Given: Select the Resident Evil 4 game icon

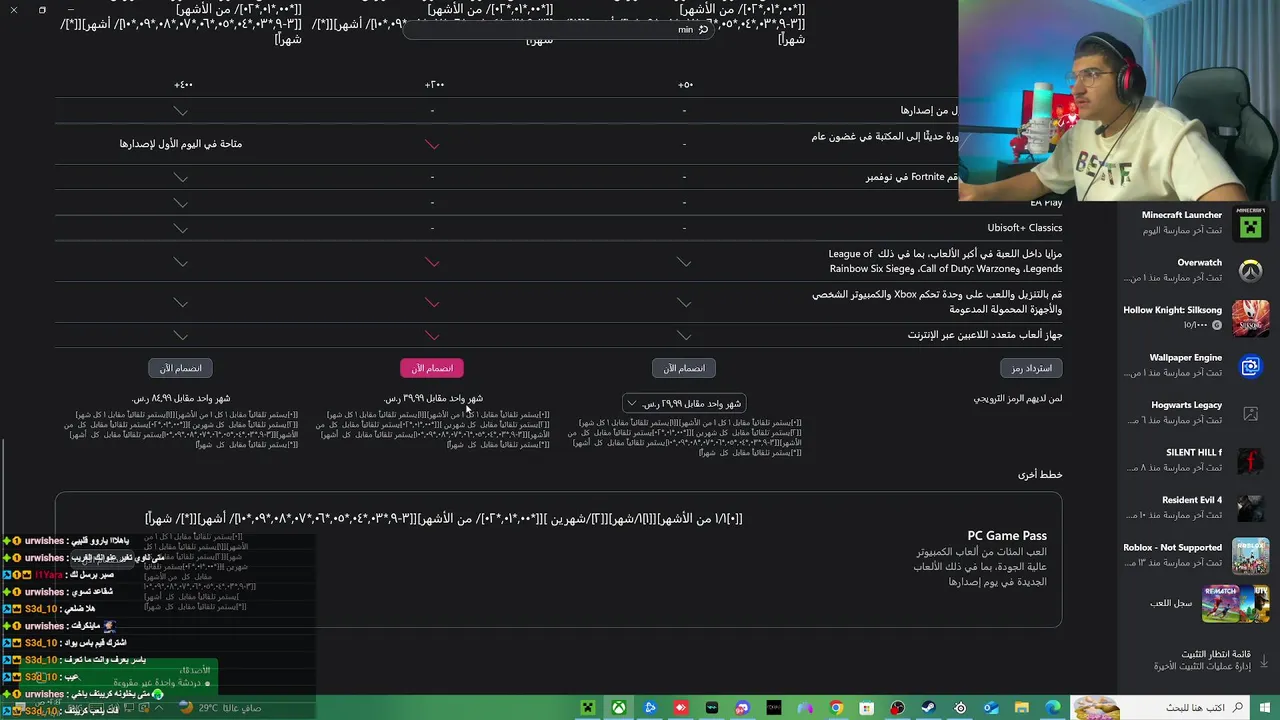Looking at the screenshot, I should click(x=1250, y=509).
